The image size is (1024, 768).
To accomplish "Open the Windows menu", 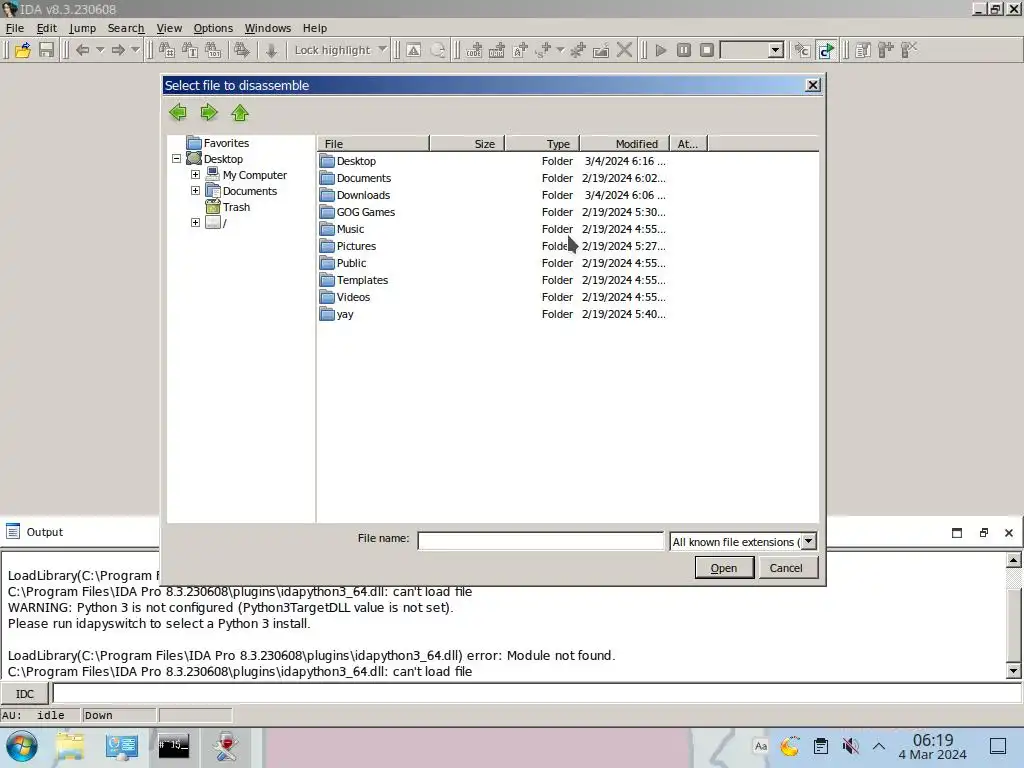I will [268, 28].
